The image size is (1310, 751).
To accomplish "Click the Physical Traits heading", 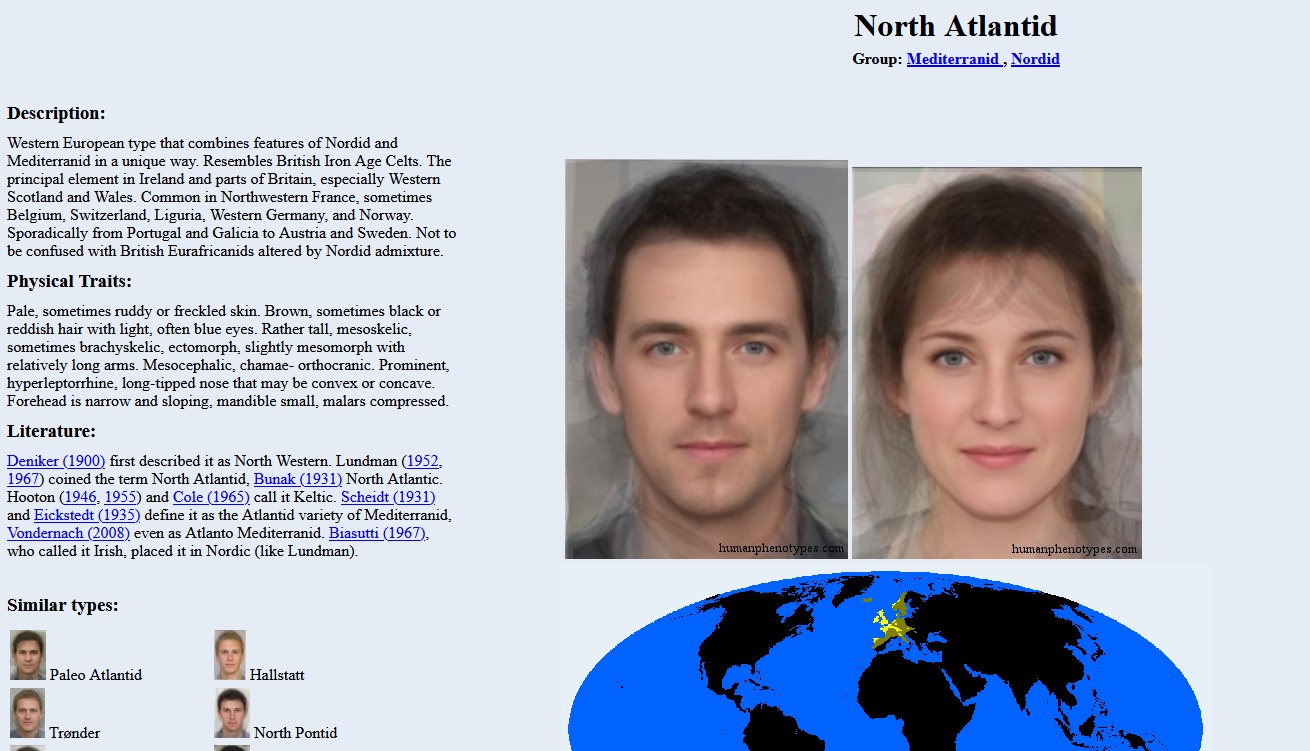I will [69, 281].
